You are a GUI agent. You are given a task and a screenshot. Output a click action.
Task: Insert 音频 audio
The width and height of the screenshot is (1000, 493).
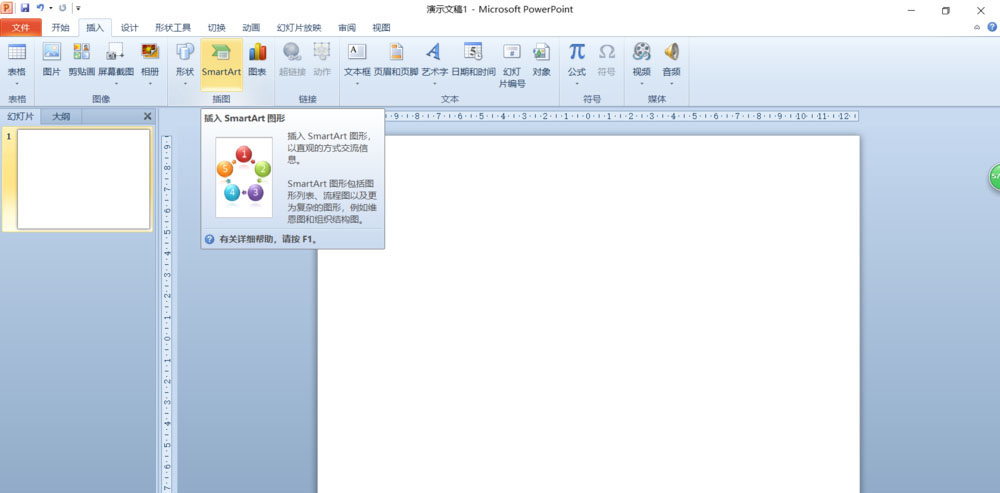pos(671,52)
